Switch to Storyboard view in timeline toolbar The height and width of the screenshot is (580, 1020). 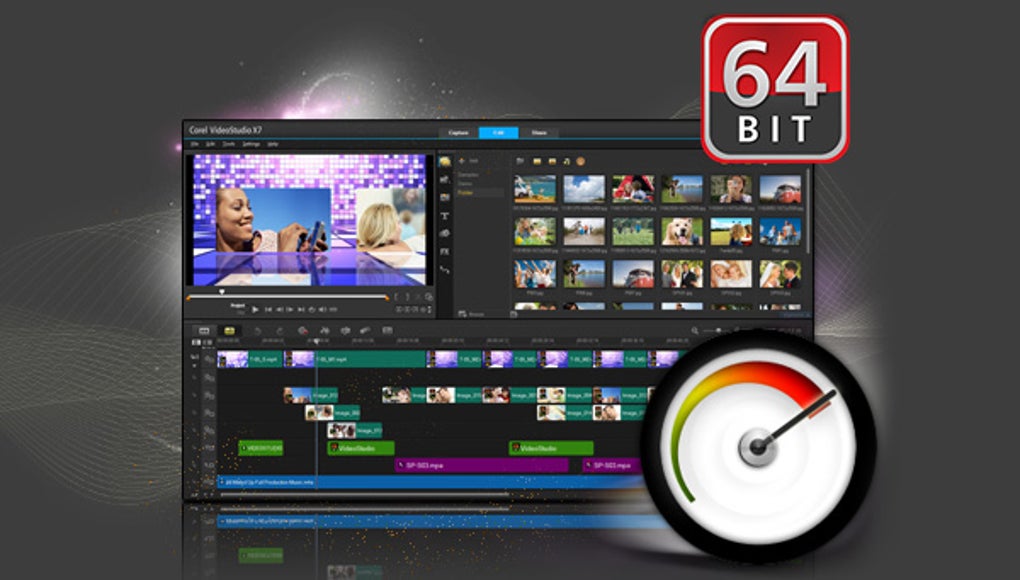pos(204,331)
